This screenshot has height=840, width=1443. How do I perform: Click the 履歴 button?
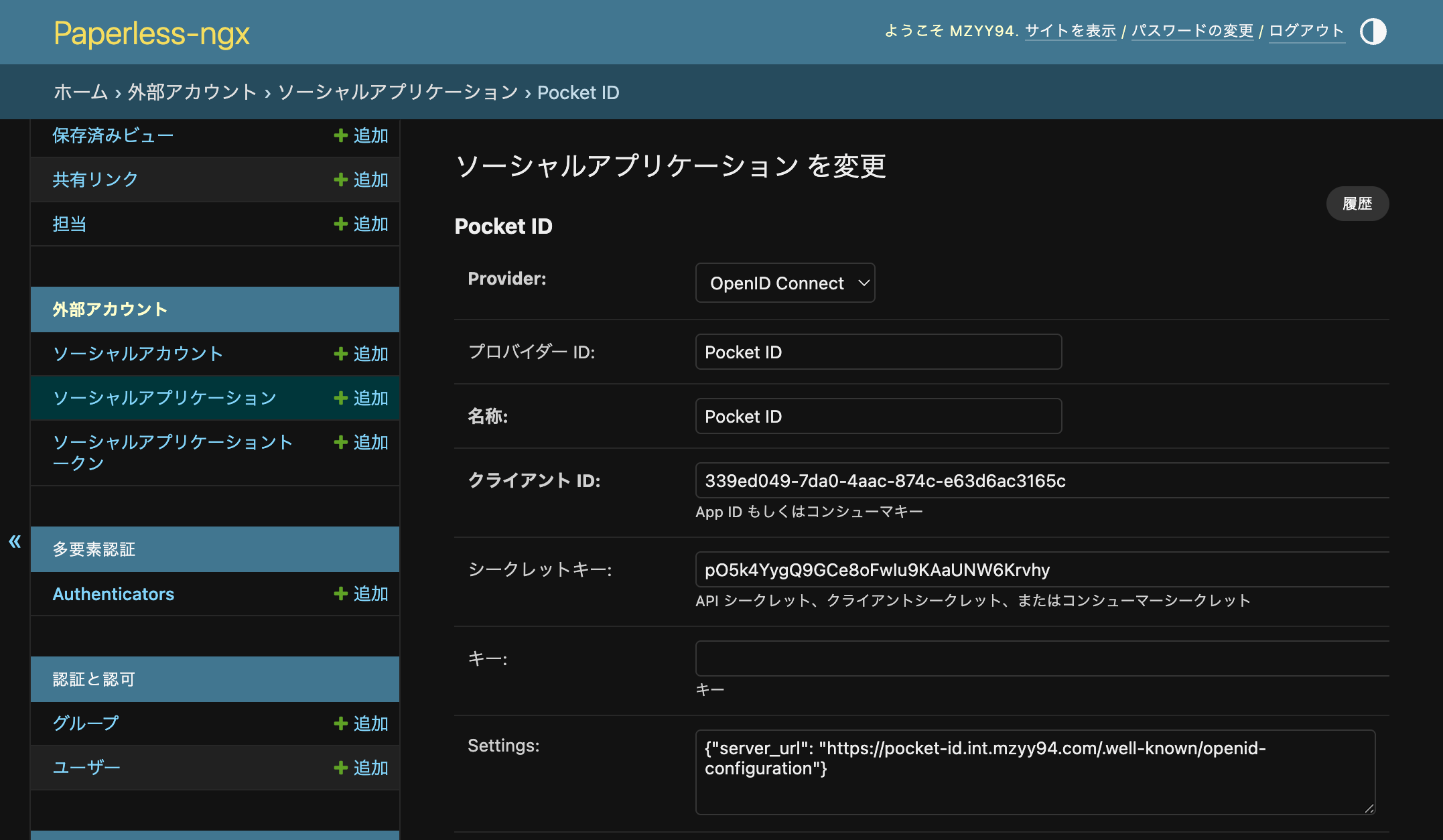click(x=1357, y=204)
